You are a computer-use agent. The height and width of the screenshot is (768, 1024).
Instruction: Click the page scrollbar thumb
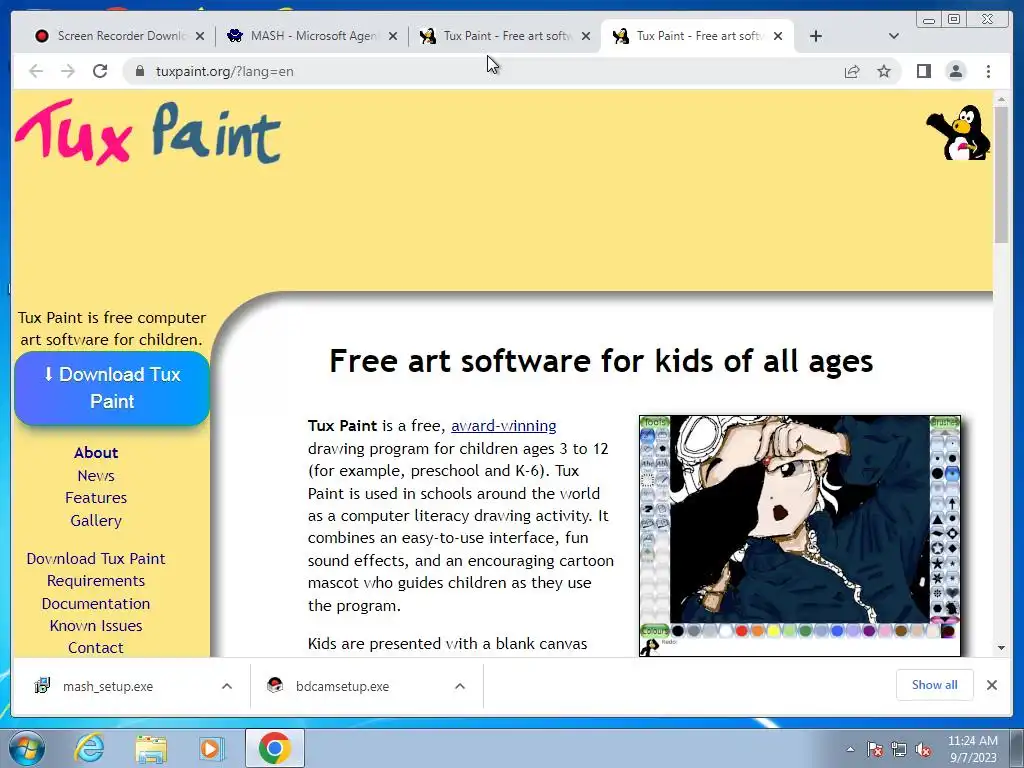coord(1001,173)
